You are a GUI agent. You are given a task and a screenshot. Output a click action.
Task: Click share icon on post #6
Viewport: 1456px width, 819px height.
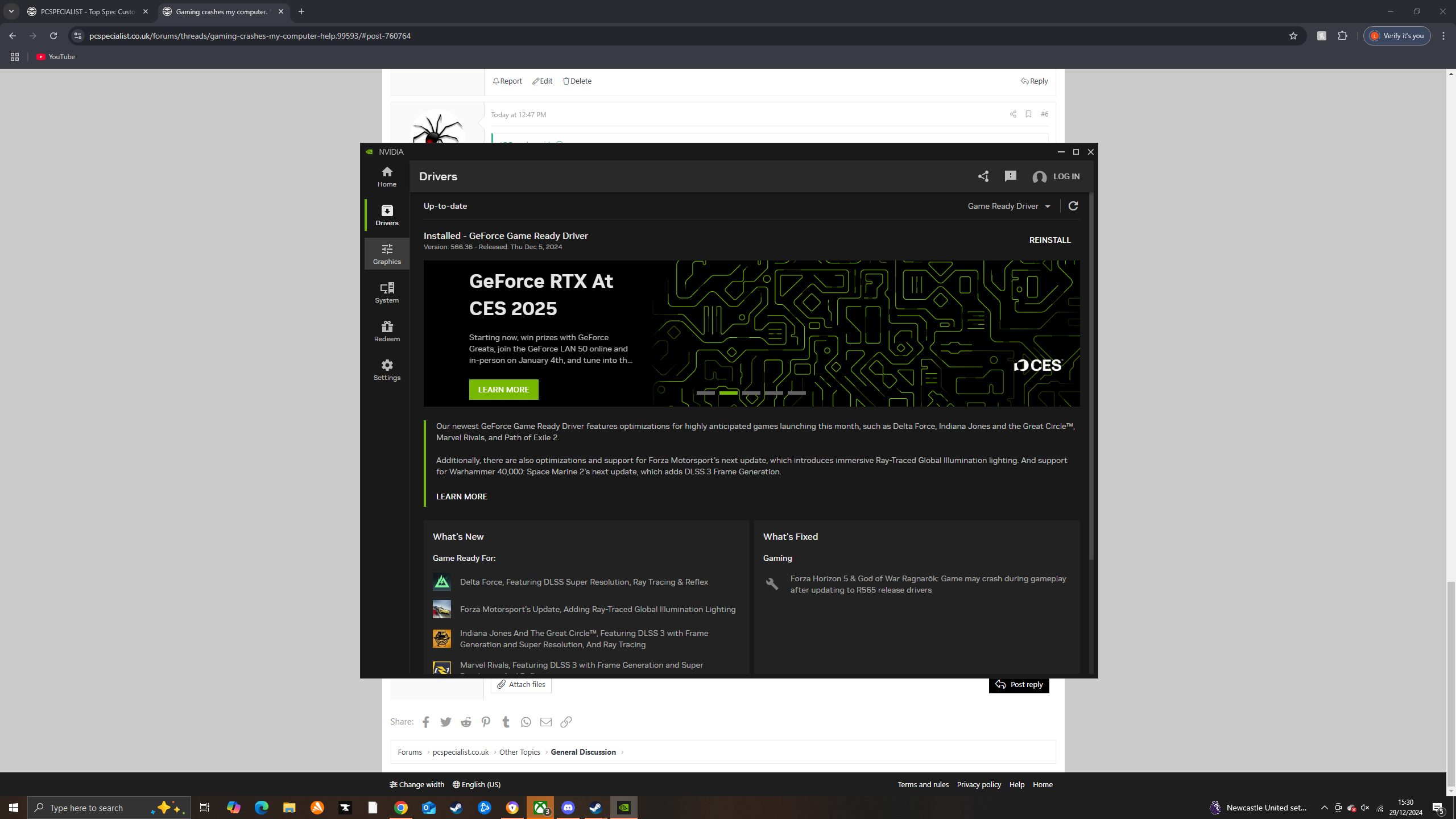(1013, 114)
